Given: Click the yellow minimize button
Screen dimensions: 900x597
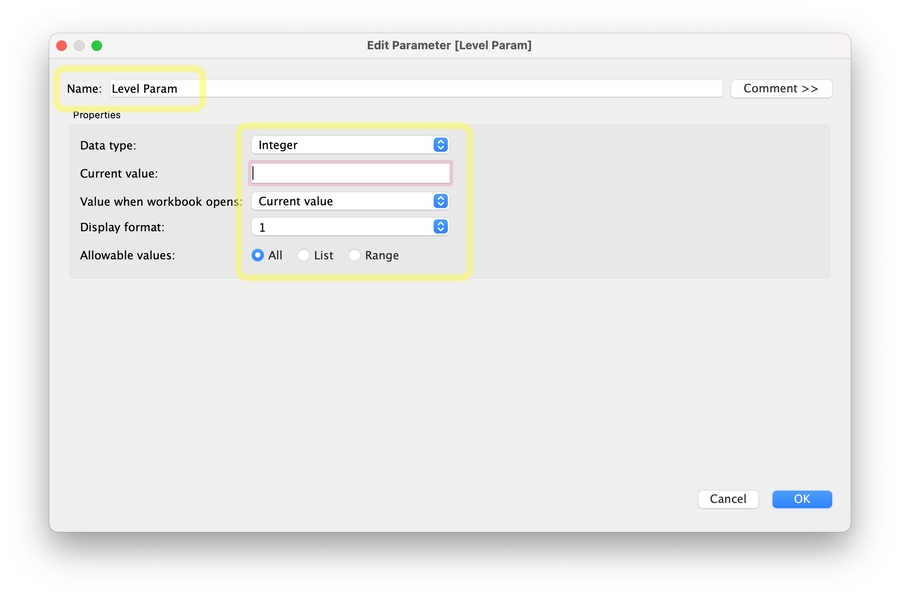Looking at the screenshot, I should click(x=78, y=45).
